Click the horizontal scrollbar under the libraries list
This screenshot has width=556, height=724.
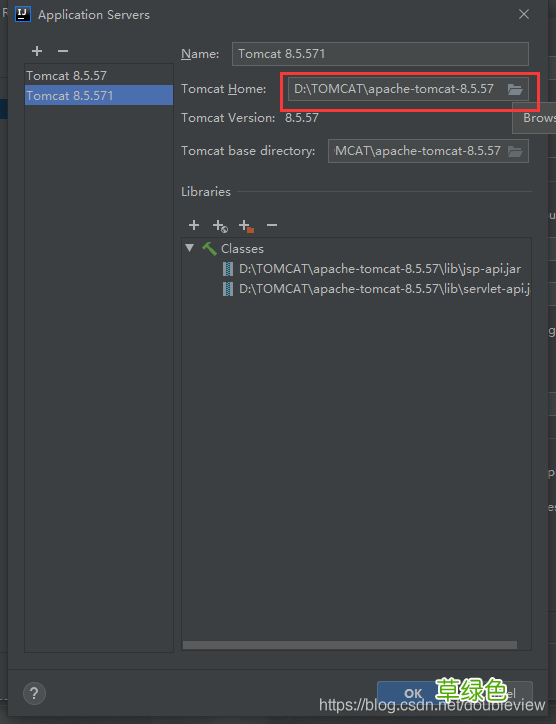coord(350,645)
